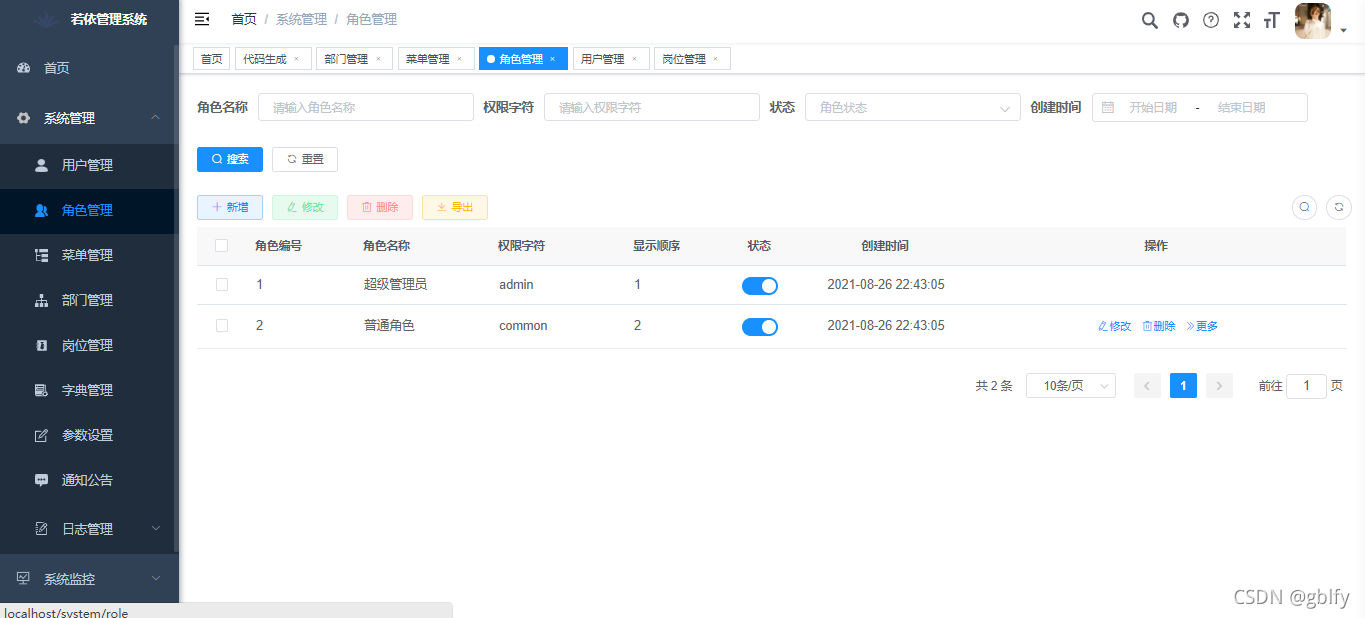Collapse the sidebar with the hamburger icon
Image resolution: width=1365 pixels, height=618 pixels.
point(201,18)
